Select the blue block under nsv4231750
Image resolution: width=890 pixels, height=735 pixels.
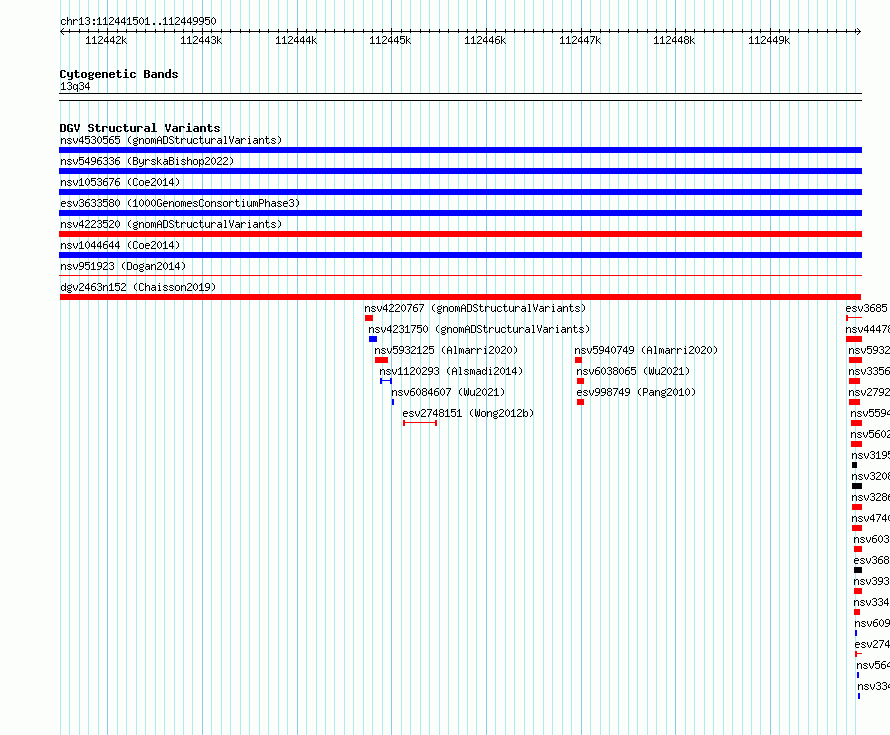pyautogui.click(x=373, y=339)
